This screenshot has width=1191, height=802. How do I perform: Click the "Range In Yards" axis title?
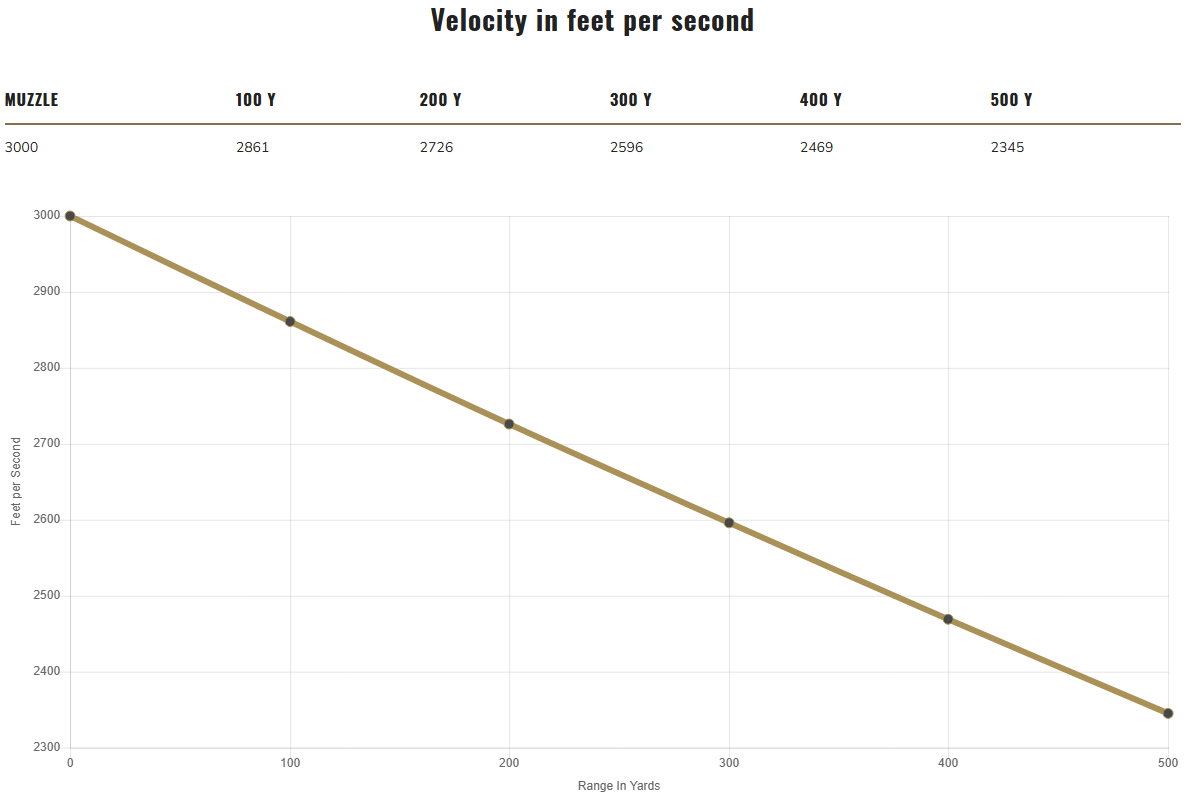[x=619, y=786]
